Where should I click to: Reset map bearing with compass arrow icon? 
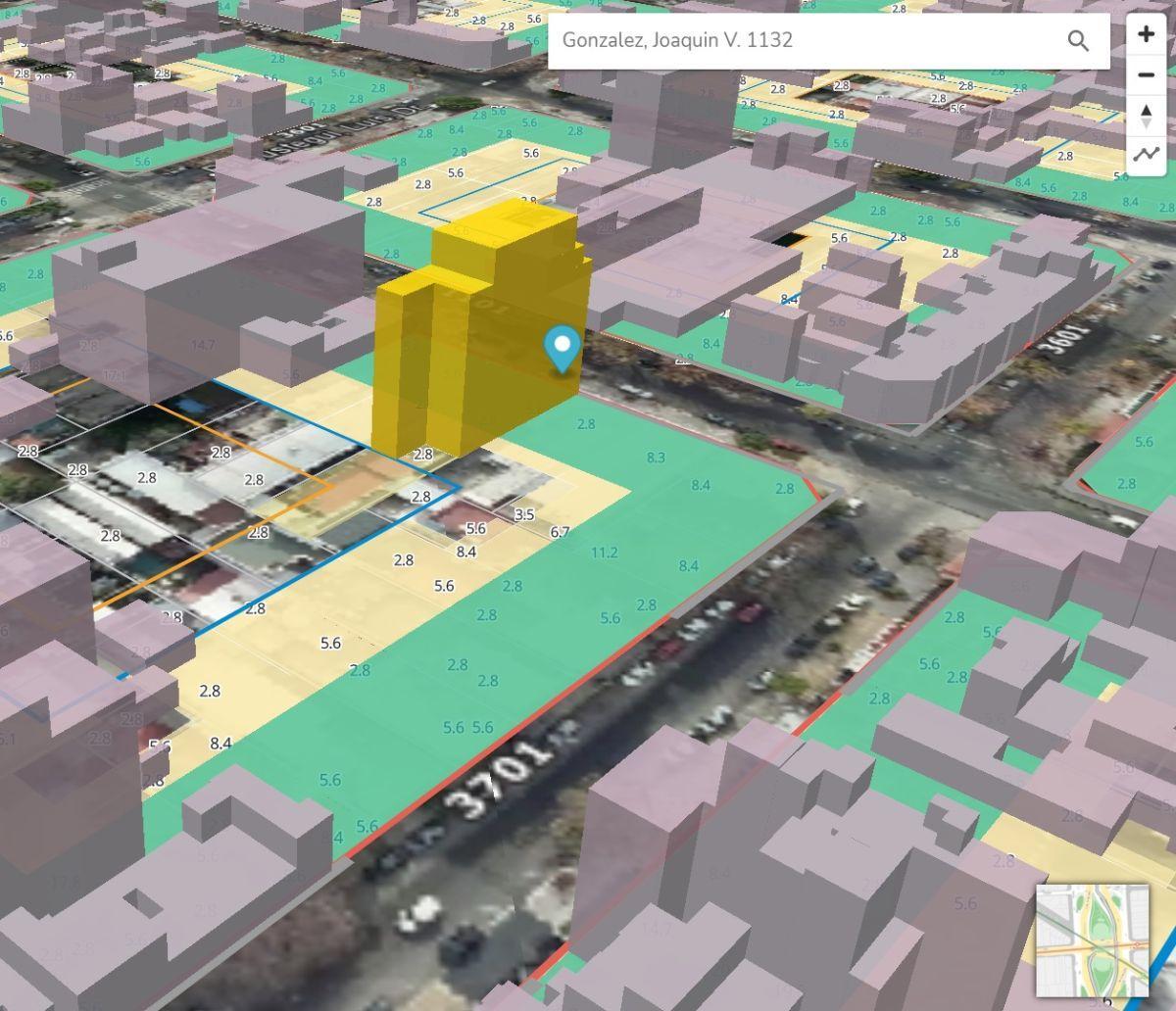click(x=1146, y=116)
